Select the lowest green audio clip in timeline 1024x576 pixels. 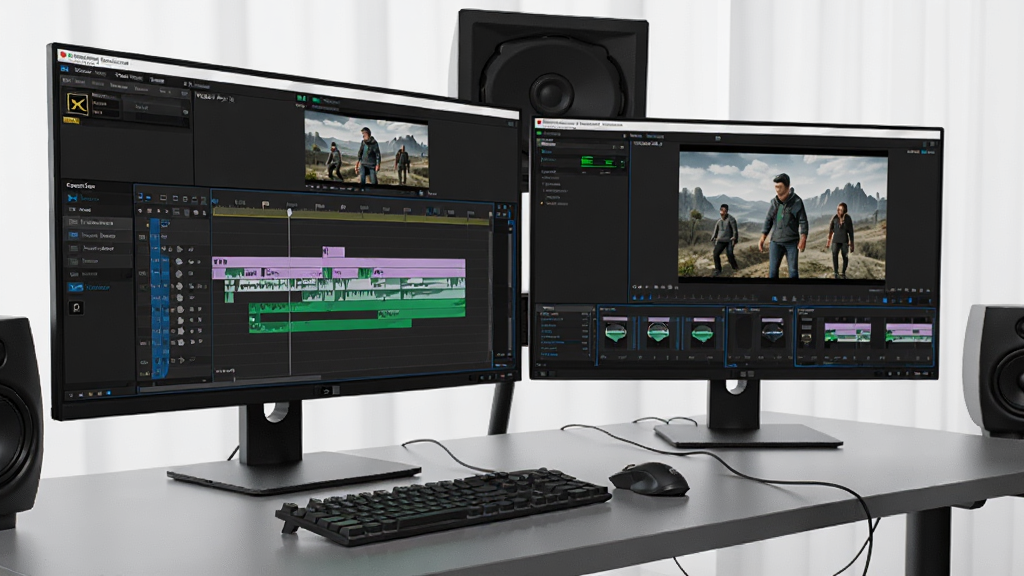pos(330,324)
